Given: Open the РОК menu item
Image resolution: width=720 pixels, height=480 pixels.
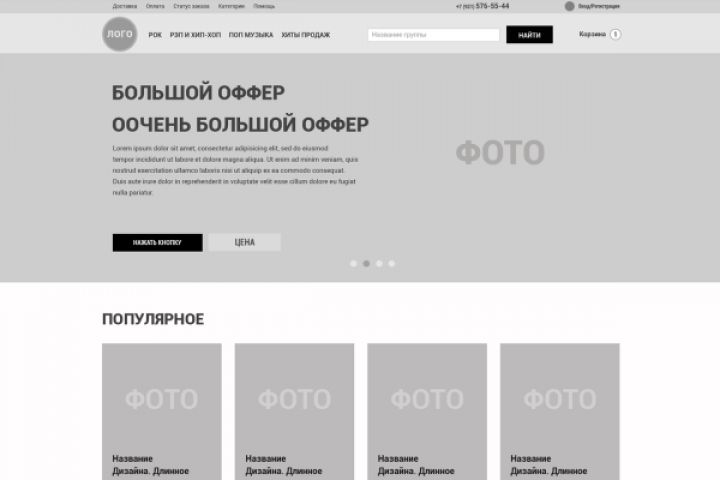Looking at the screenshot, I should coord(155,35).
